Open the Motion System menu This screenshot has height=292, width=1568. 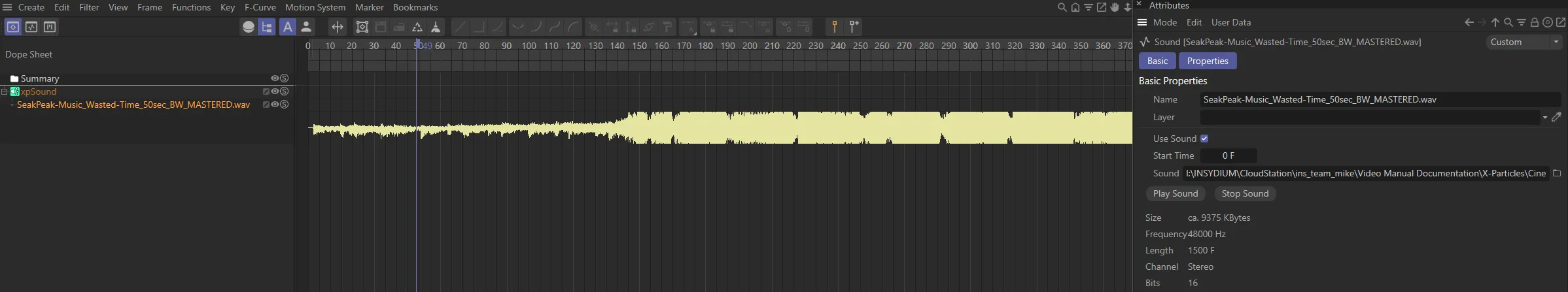point(315,7)
